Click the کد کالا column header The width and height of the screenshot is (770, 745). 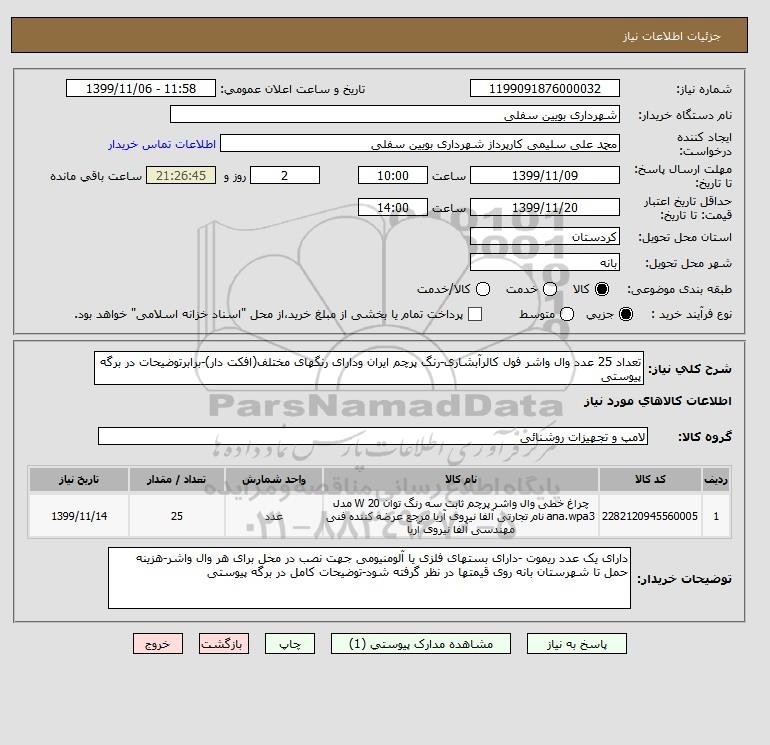650,479
